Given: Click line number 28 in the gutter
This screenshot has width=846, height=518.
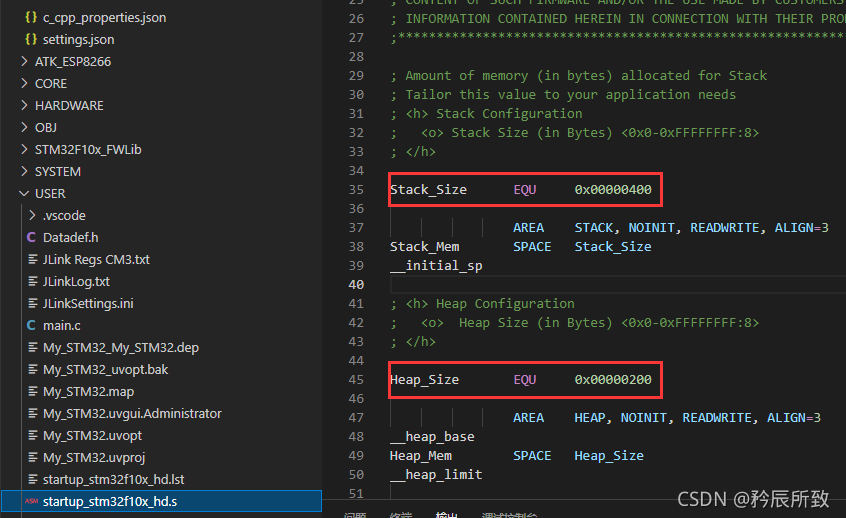Looking at the screenshot, I should click(356, 57).
